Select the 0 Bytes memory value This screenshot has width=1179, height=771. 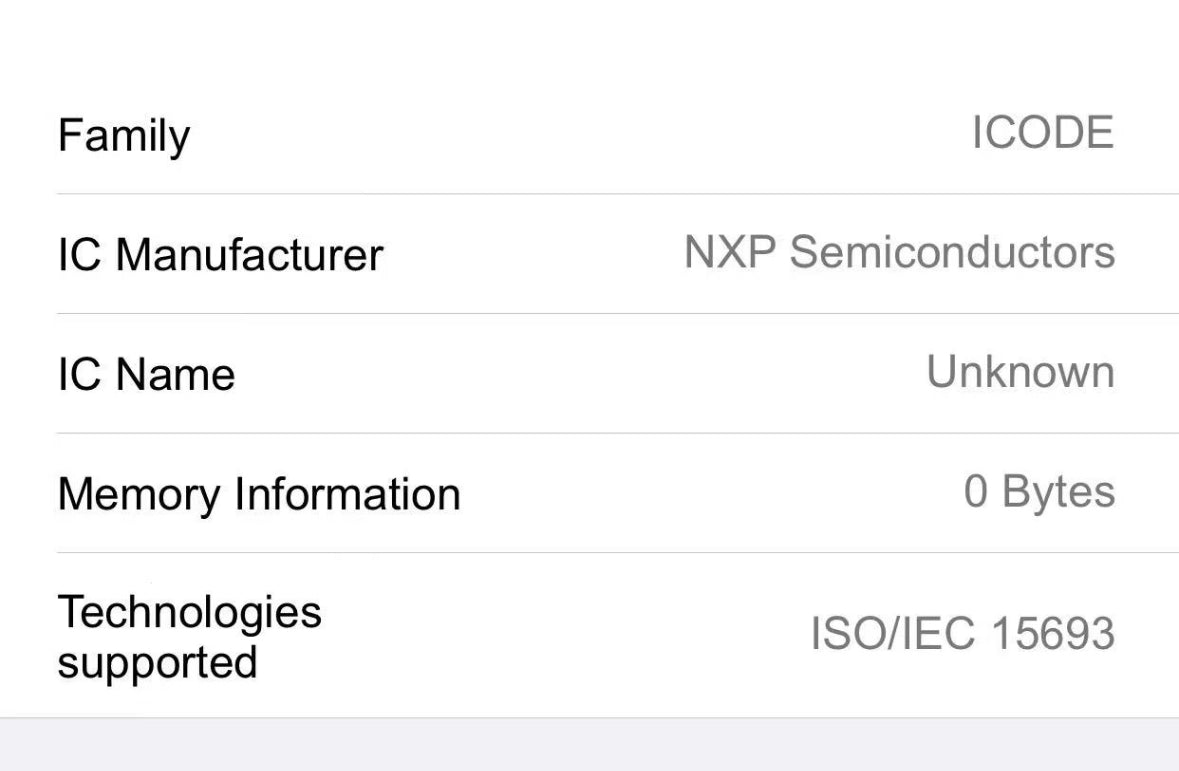(1039, 492)
